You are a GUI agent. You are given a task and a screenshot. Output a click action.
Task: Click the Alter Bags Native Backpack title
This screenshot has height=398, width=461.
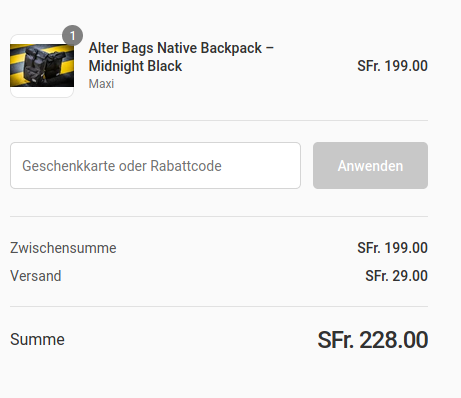point(181,57)
